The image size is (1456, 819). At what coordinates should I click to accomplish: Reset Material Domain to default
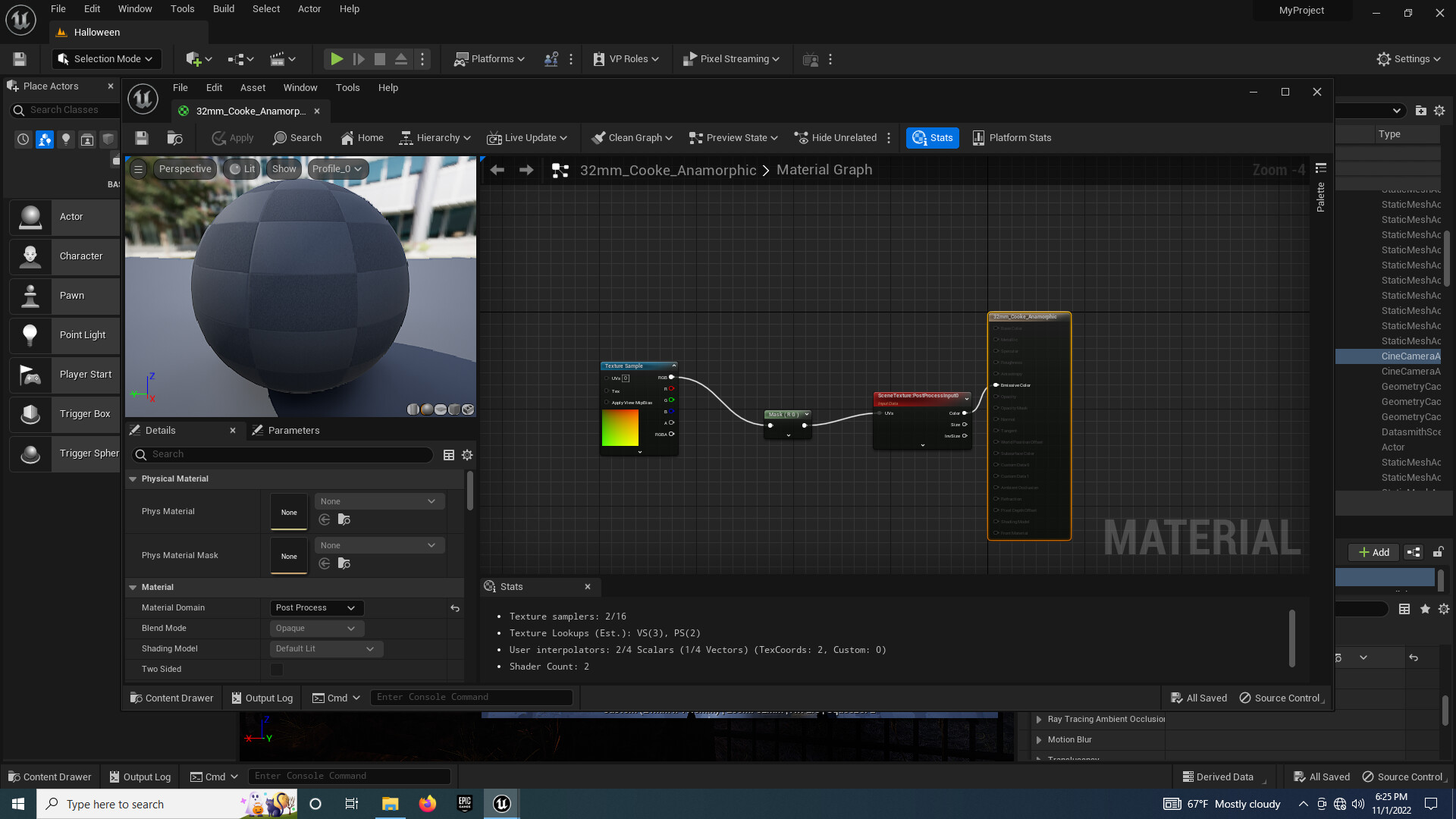pyautogui.click(x=455, y=608)
